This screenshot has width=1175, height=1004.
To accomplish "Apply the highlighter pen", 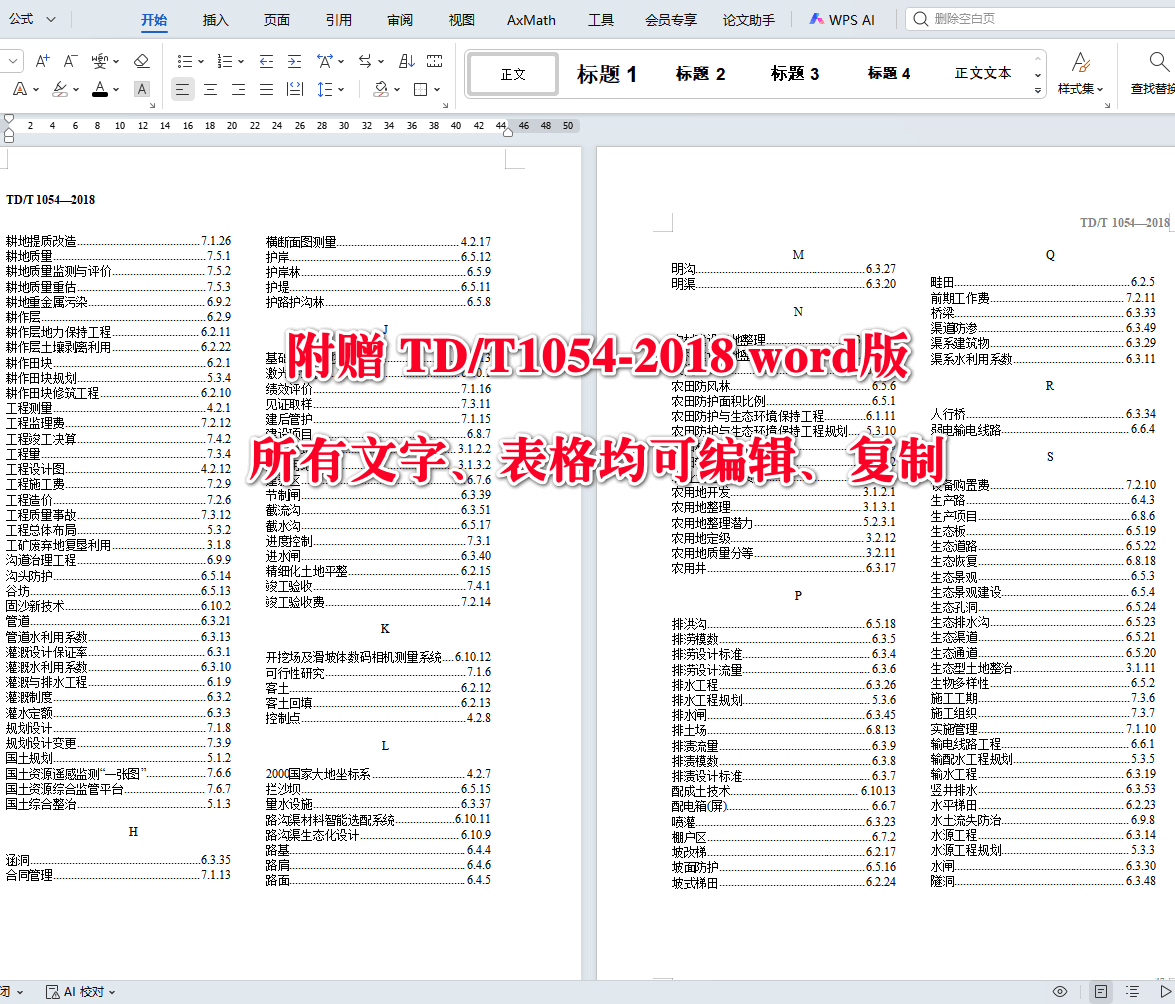I will click(60, 89).
